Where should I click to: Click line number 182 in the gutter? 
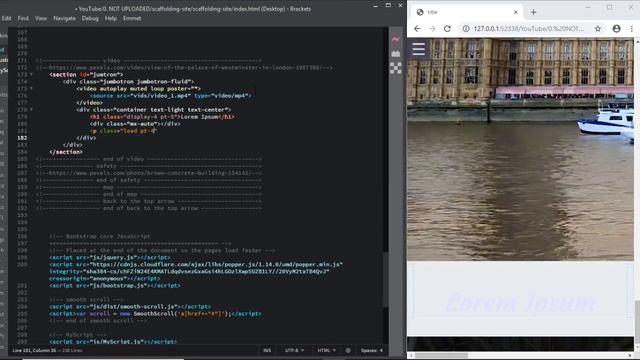(22, 138)
